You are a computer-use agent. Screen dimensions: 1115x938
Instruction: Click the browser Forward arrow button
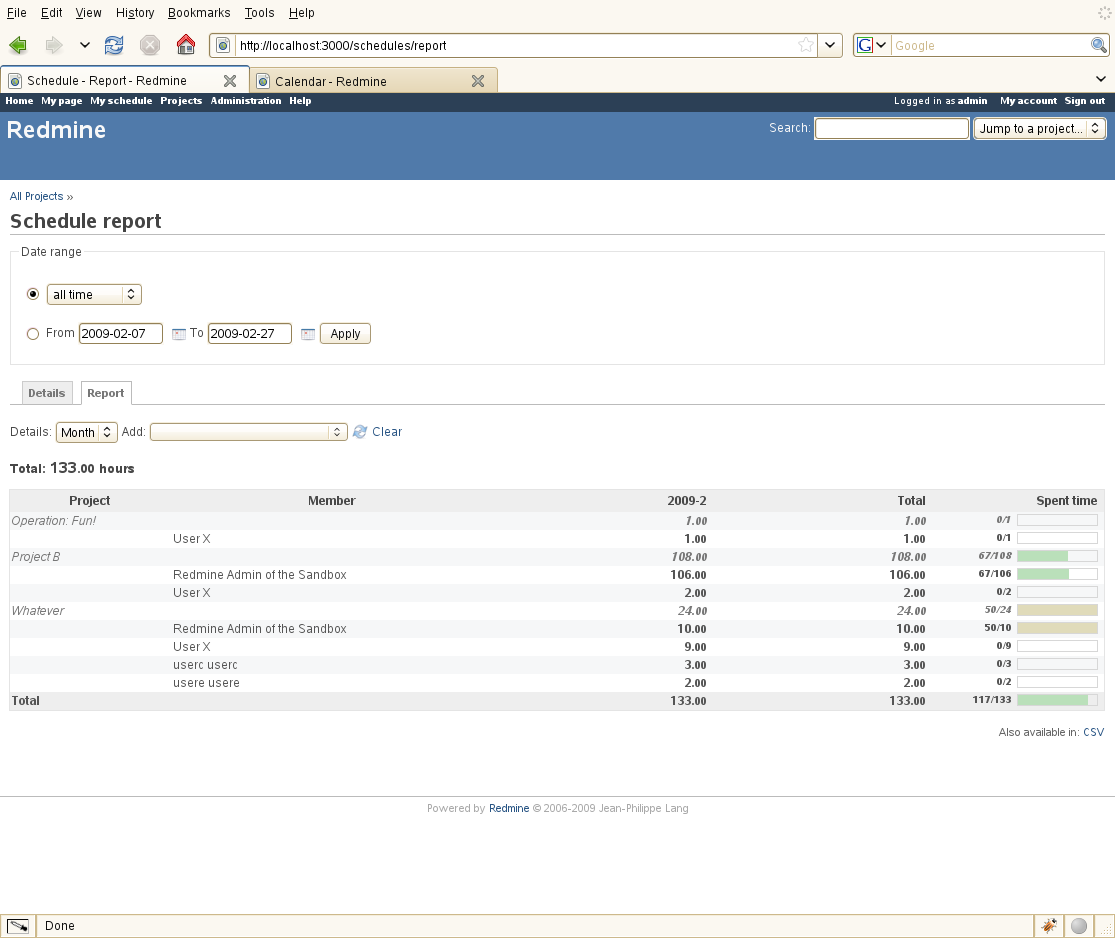53,46
